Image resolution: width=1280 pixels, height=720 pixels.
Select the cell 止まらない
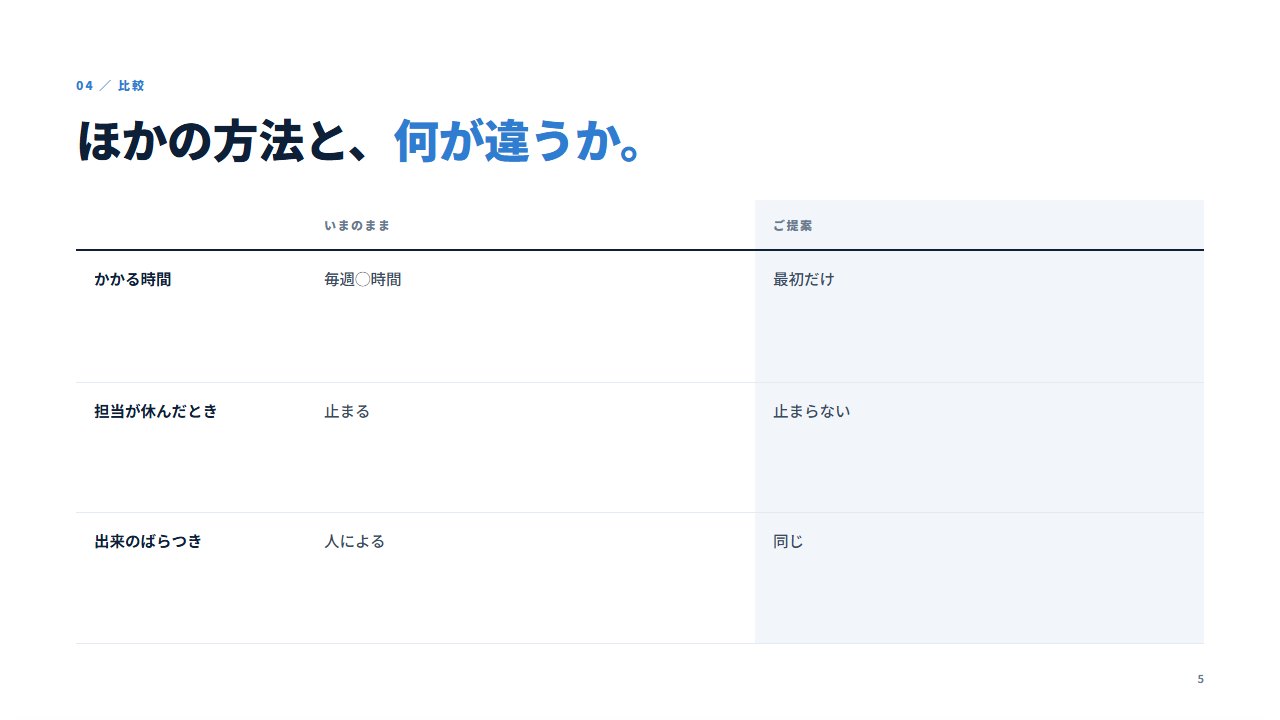pyautogui.click(x=811, y=411)
